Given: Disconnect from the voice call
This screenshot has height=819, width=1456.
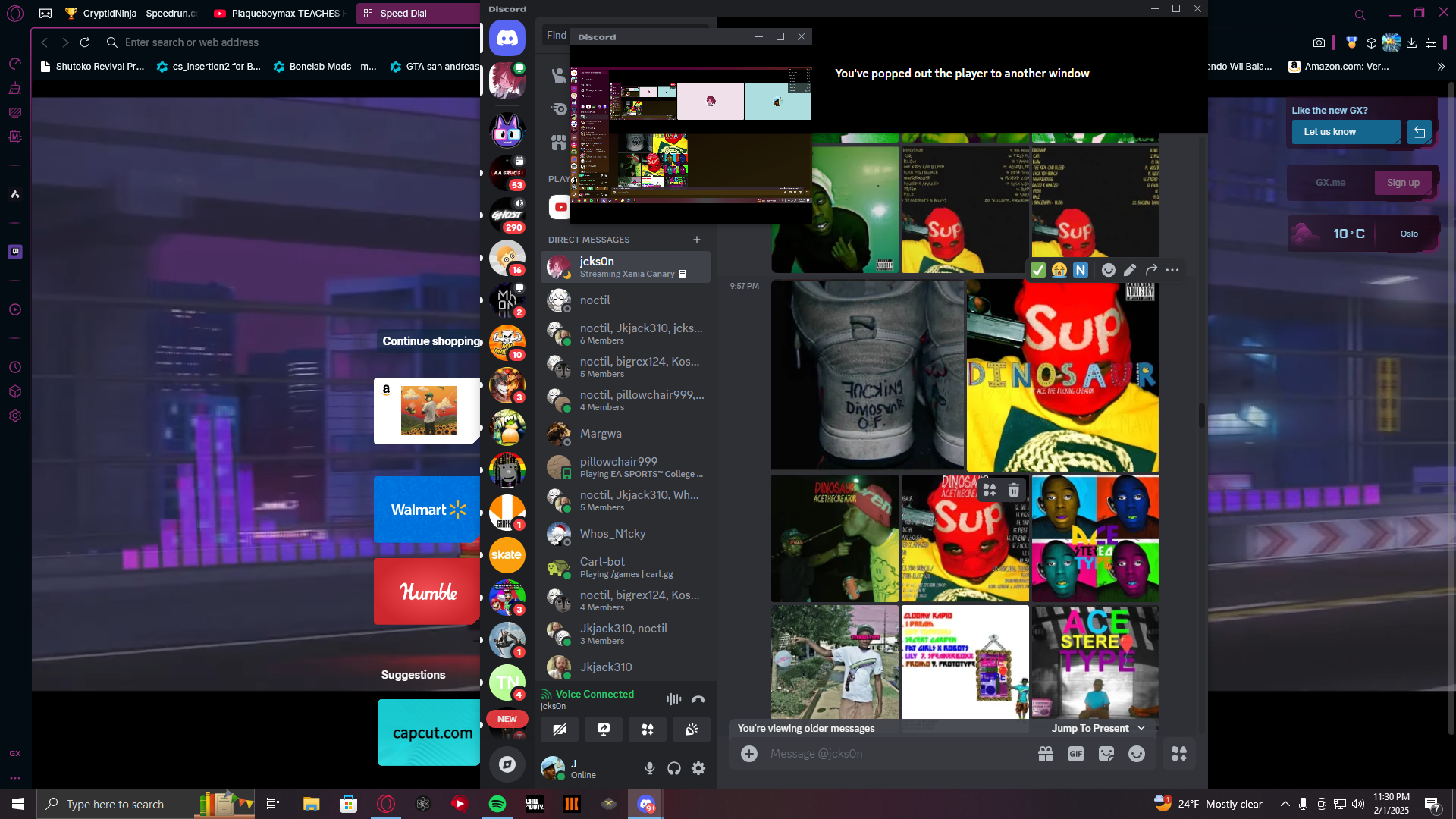Looking at the screenshot, I should pos(698,699).
